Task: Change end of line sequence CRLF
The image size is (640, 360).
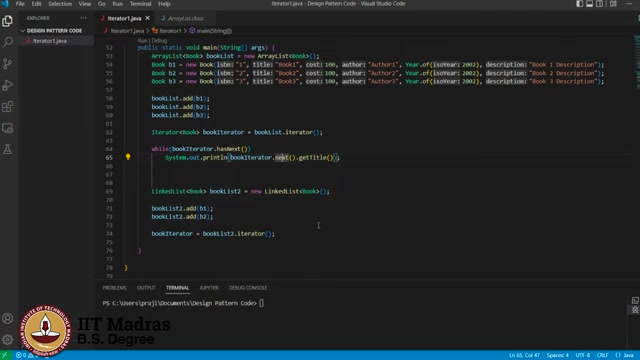Action: 602,355
